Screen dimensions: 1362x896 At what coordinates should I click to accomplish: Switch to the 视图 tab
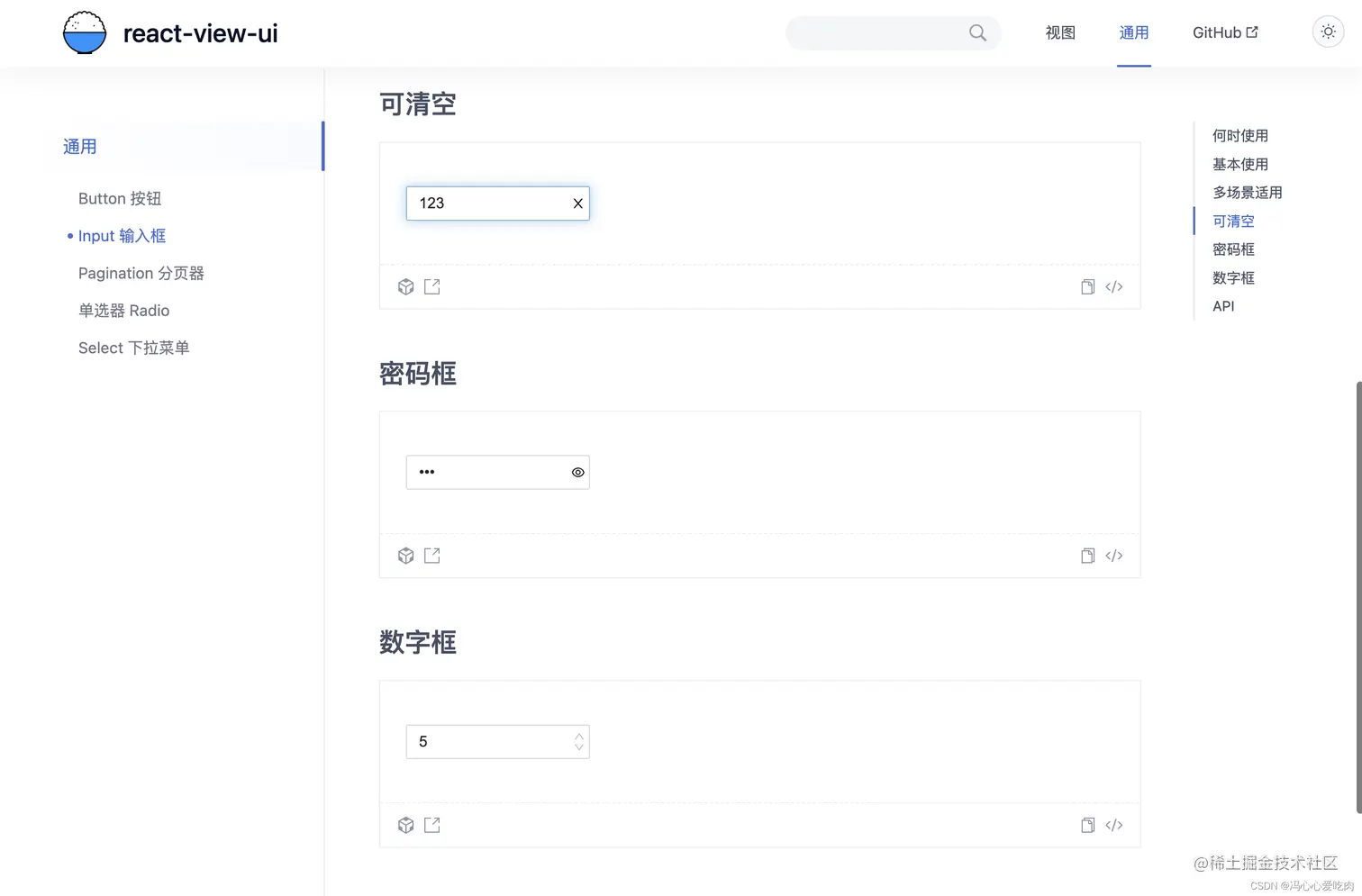tap(1059, 32)
